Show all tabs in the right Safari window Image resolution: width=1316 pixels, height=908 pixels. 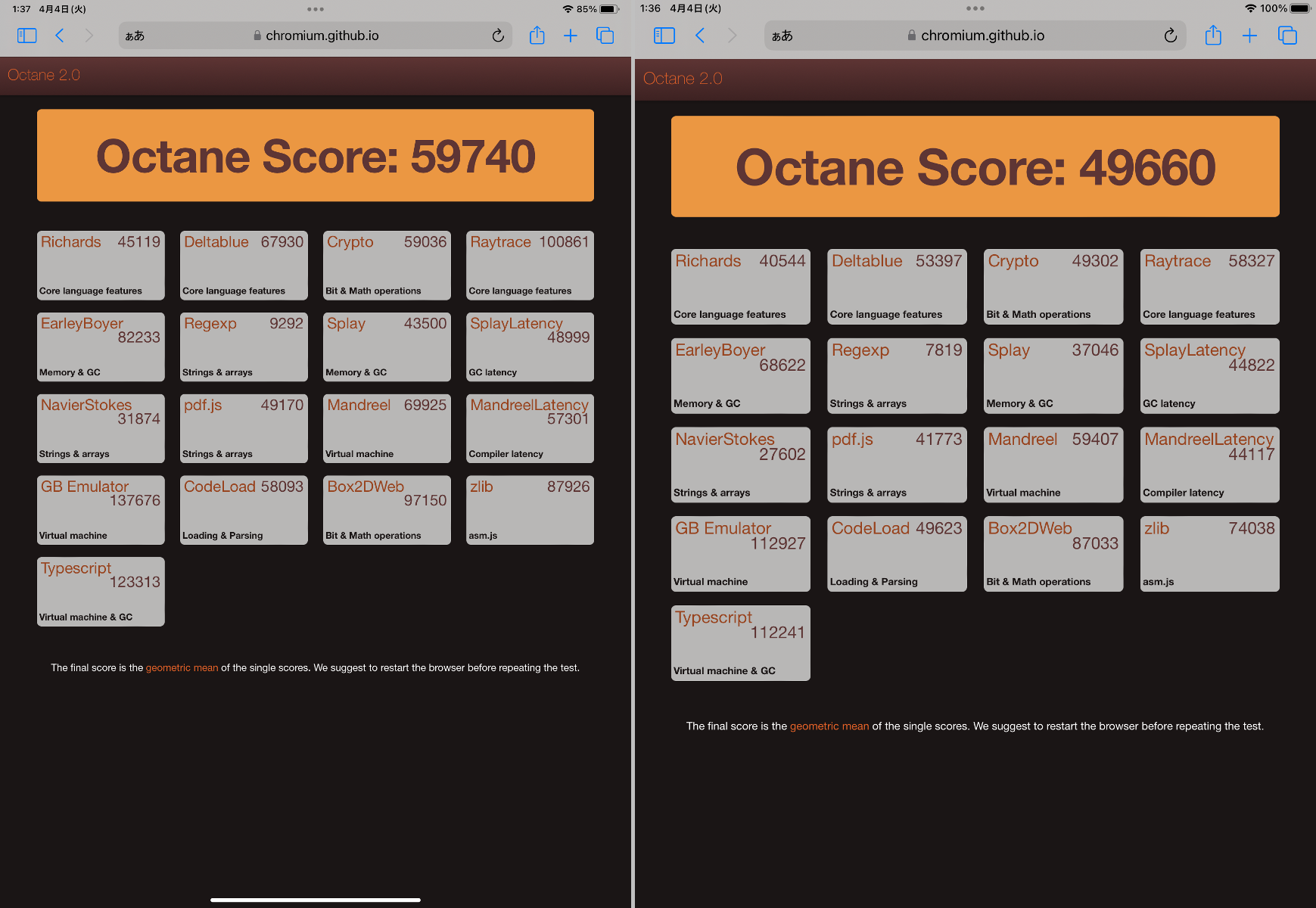click(1287, 35)
